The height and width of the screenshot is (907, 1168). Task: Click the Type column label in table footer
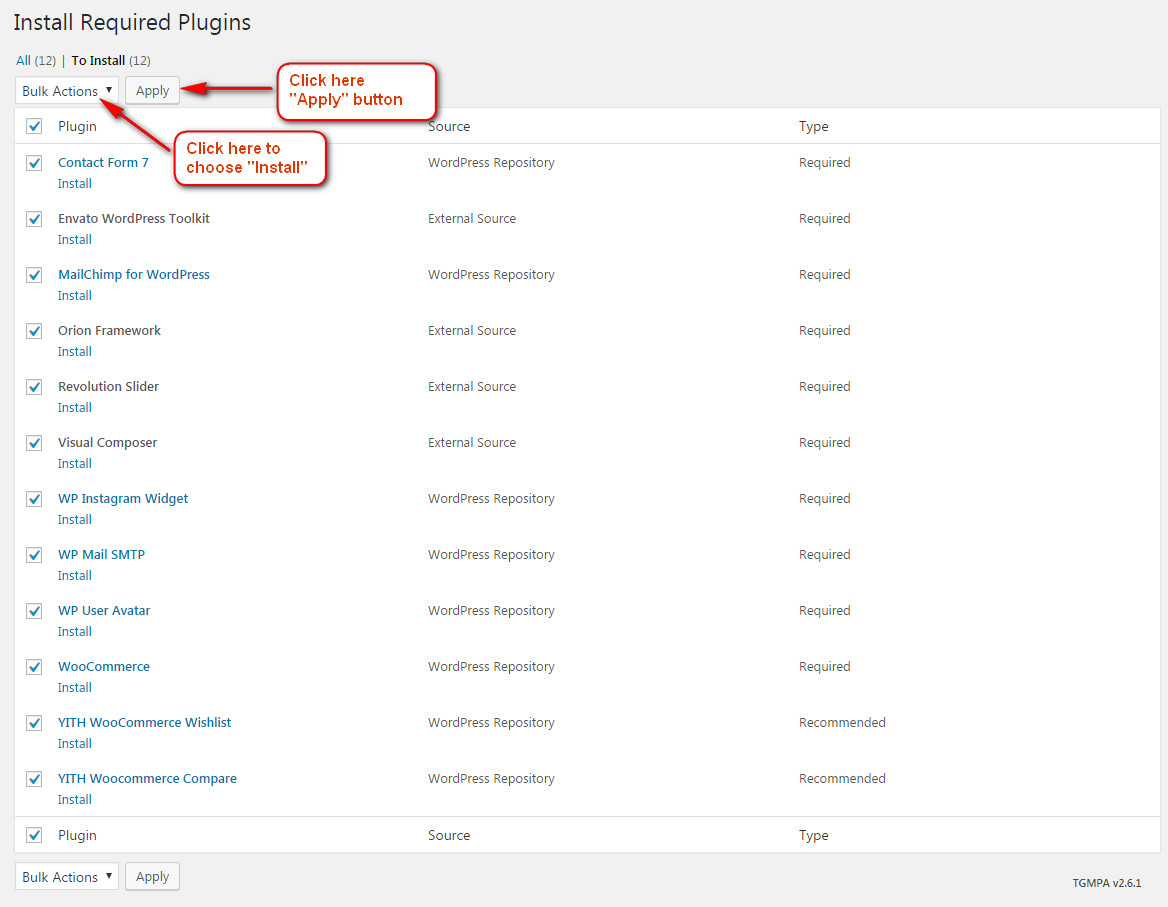click(x=813, y=835)
